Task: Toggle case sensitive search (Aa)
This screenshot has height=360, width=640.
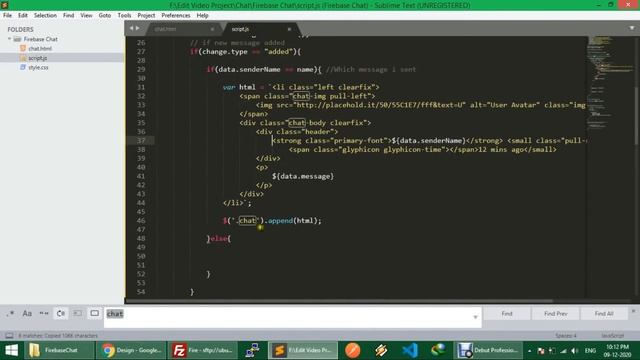Action: point(27,313)
